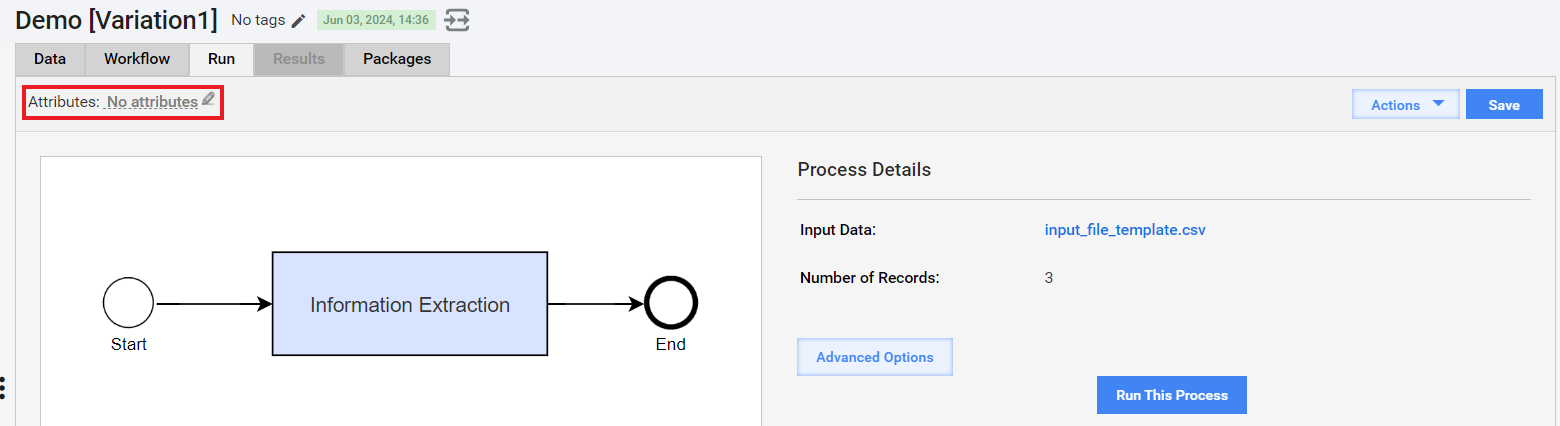
Task: Open the Actions menu button
Action: [1406, 104]
